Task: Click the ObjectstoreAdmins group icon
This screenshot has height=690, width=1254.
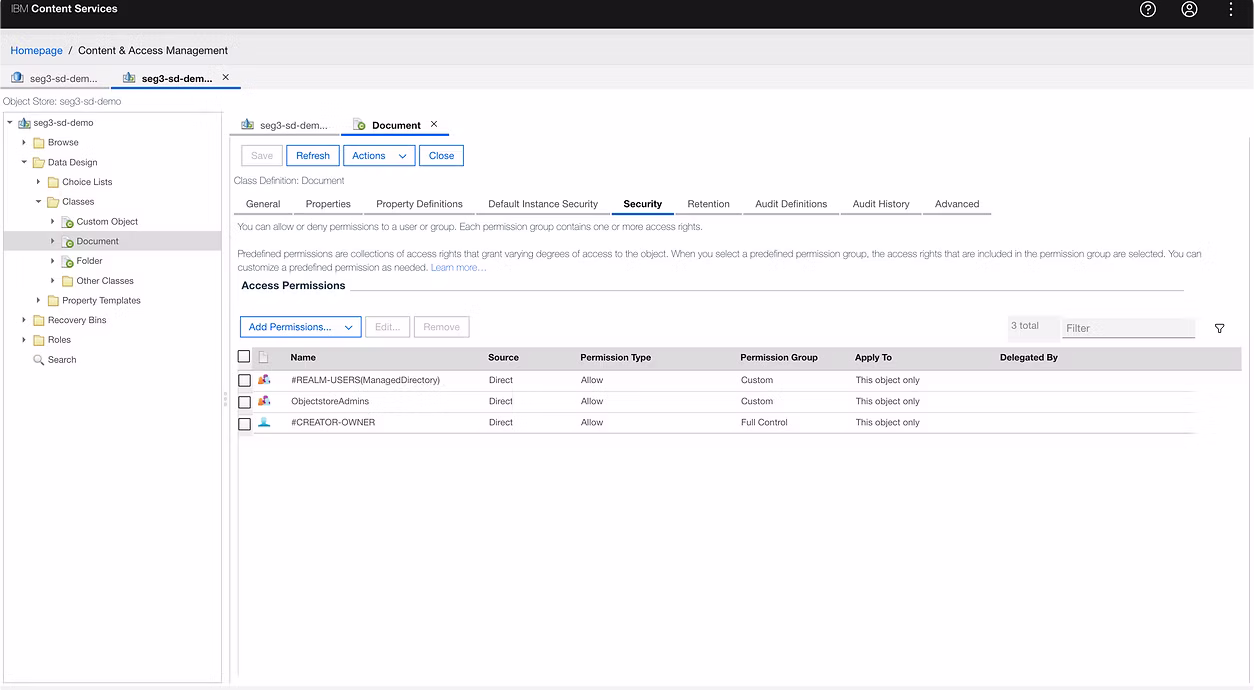Action: [264, 401]
